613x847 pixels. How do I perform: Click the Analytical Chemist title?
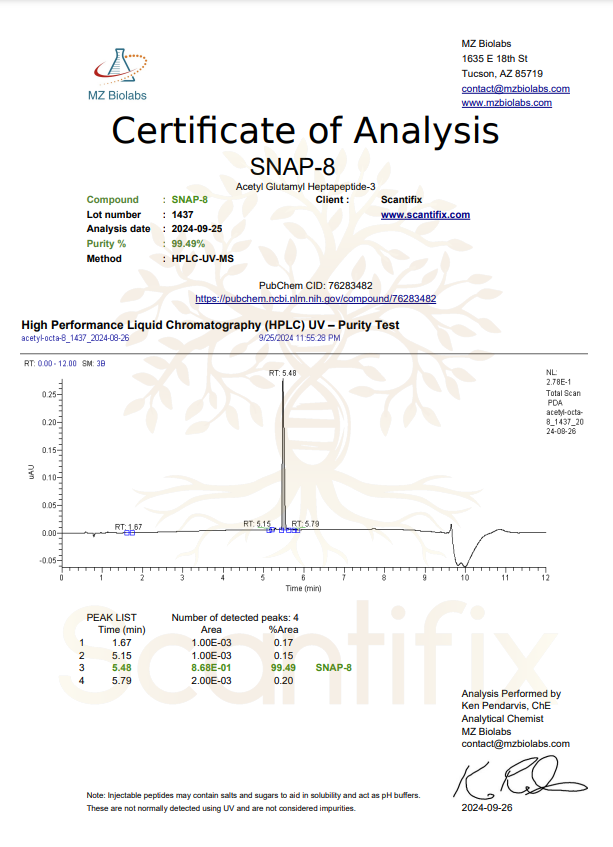502,718
